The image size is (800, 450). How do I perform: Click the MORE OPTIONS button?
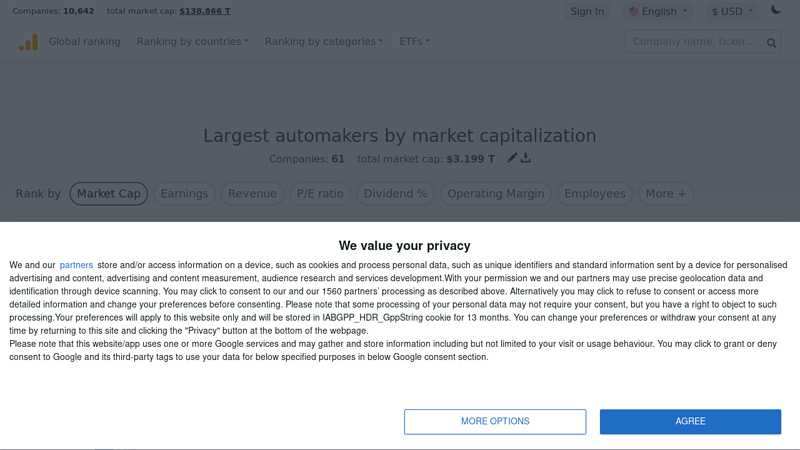tap(495, 421)
